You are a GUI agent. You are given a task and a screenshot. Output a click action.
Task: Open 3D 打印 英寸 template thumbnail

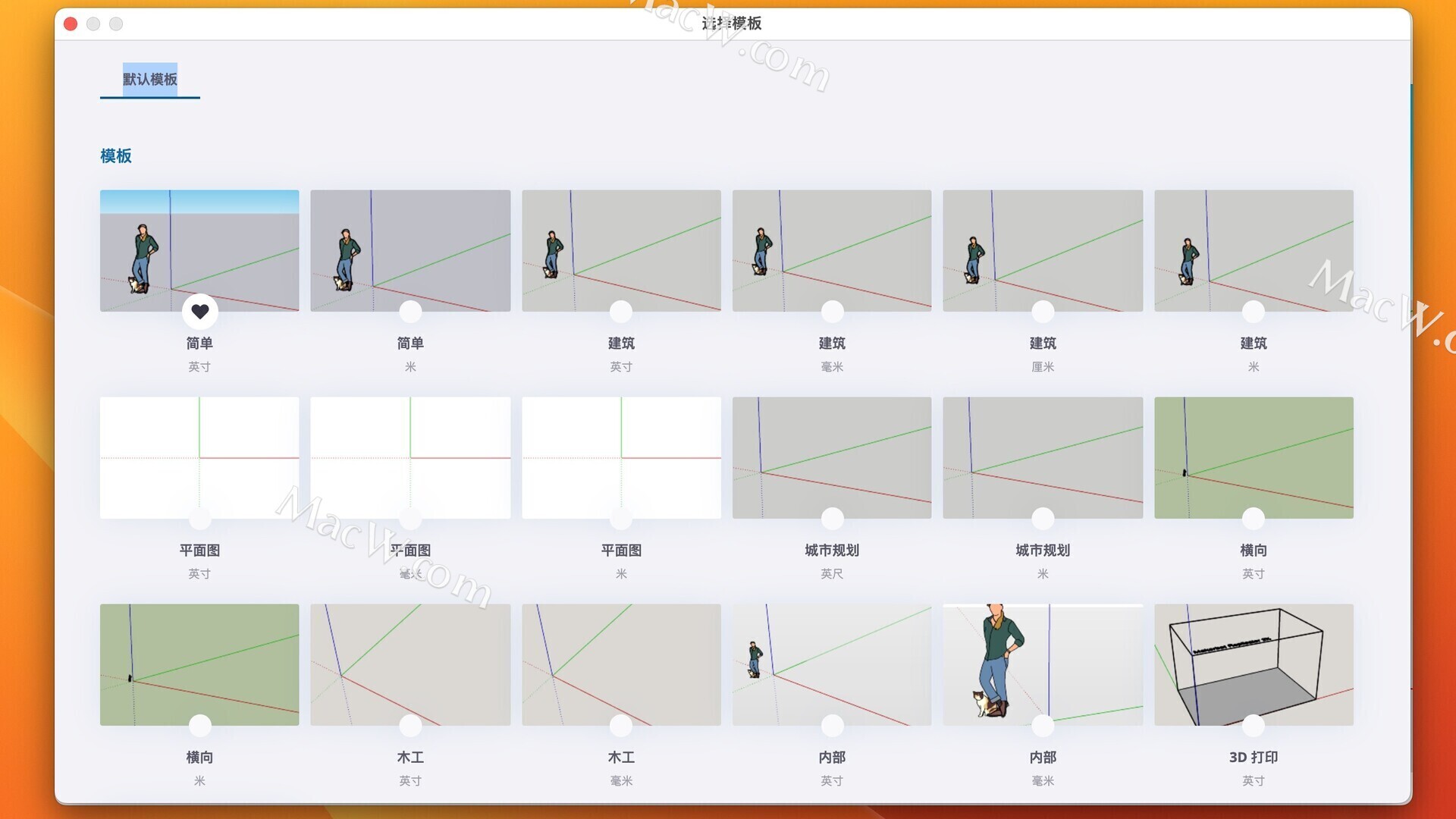coord(1254,664)
